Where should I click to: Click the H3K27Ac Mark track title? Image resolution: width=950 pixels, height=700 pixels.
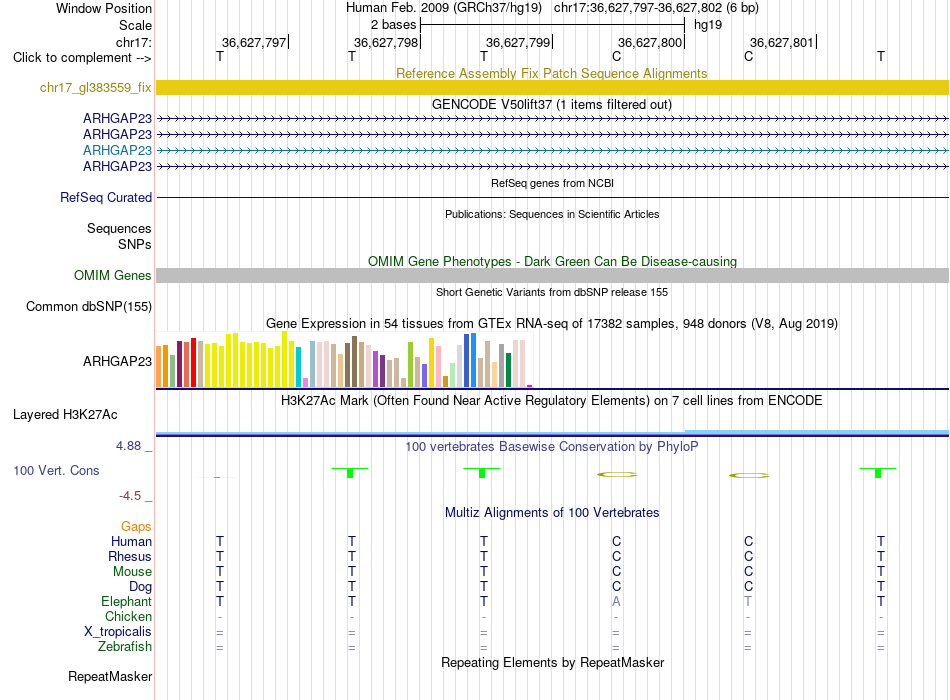(552, 401)
